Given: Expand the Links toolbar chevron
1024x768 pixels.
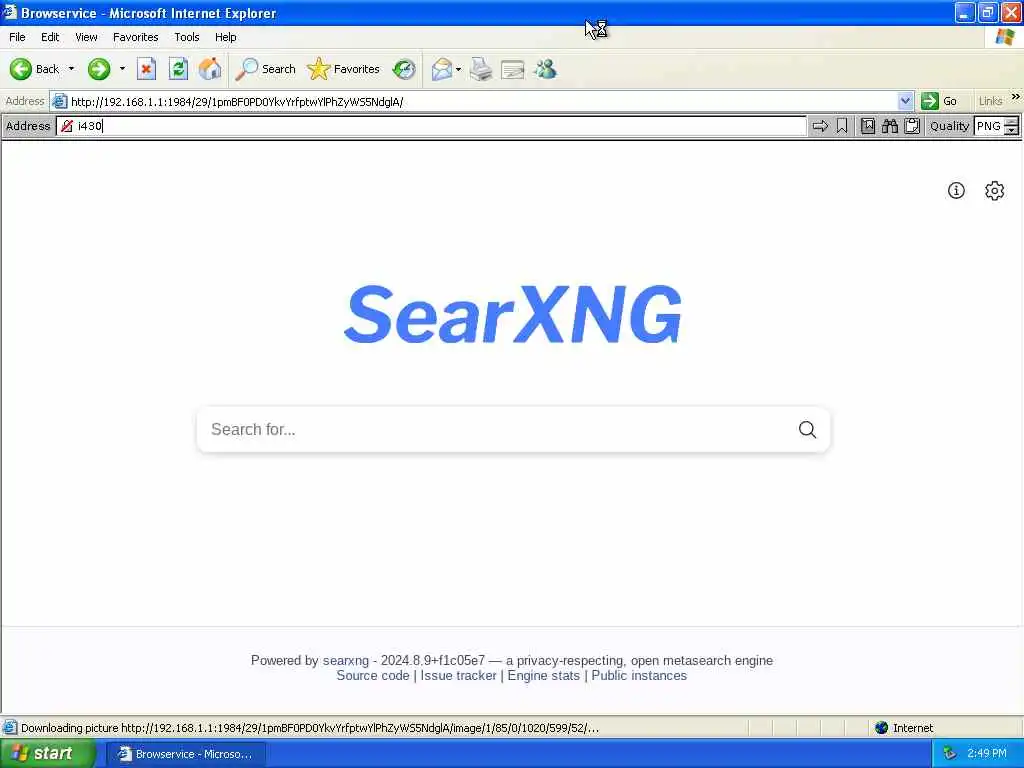Looking at the screenshot, I should point(1016,97).
